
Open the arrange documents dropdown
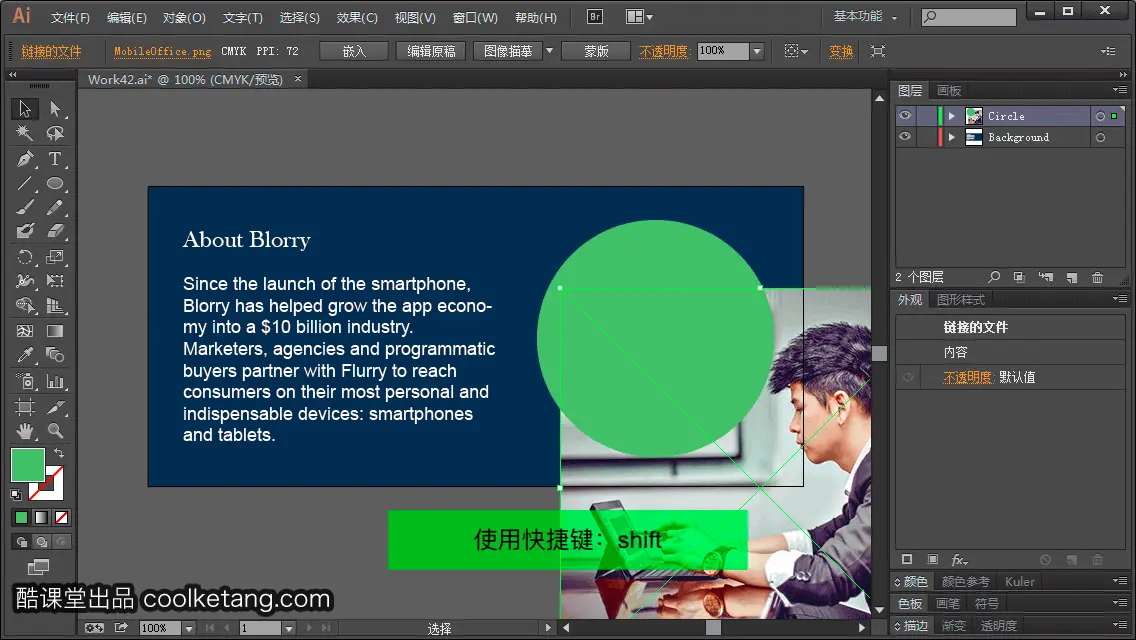click(x=638, y=17)
